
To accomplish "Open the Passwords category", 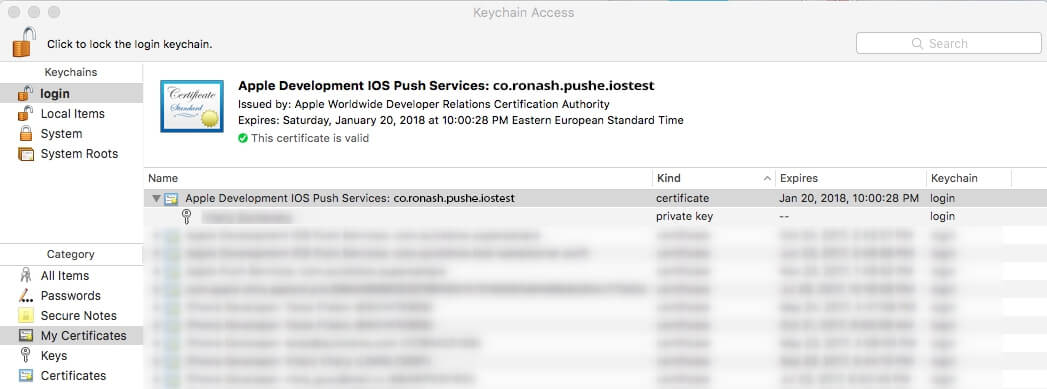I will pos(71,296).
